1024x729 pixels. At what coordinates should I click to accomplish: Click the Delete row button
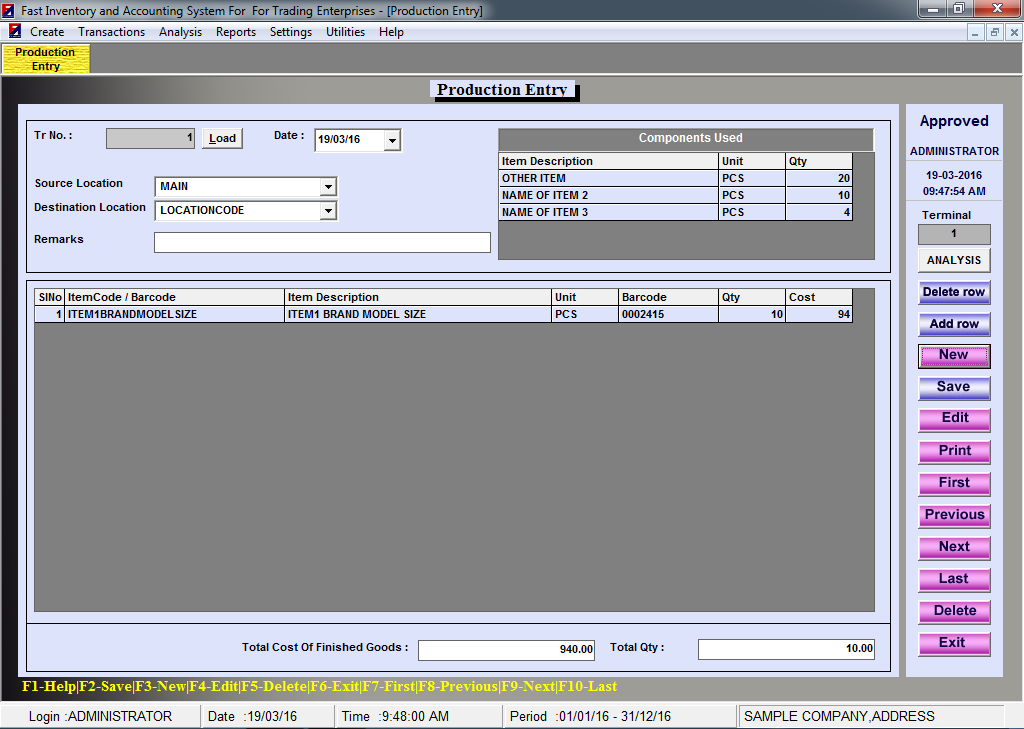click(x=954, y=292)
